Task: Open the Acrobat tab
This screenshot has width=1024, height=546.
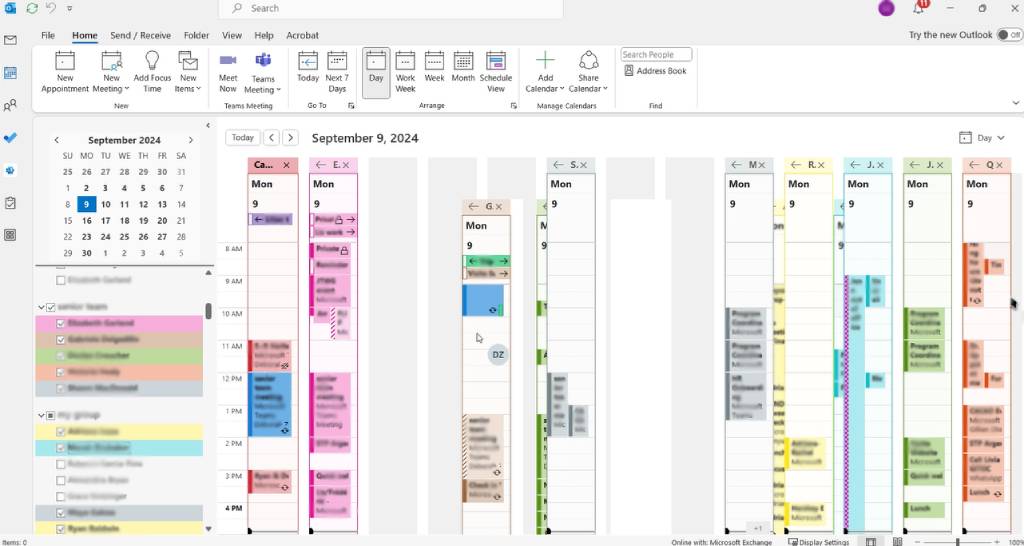Action: [302, 35]
